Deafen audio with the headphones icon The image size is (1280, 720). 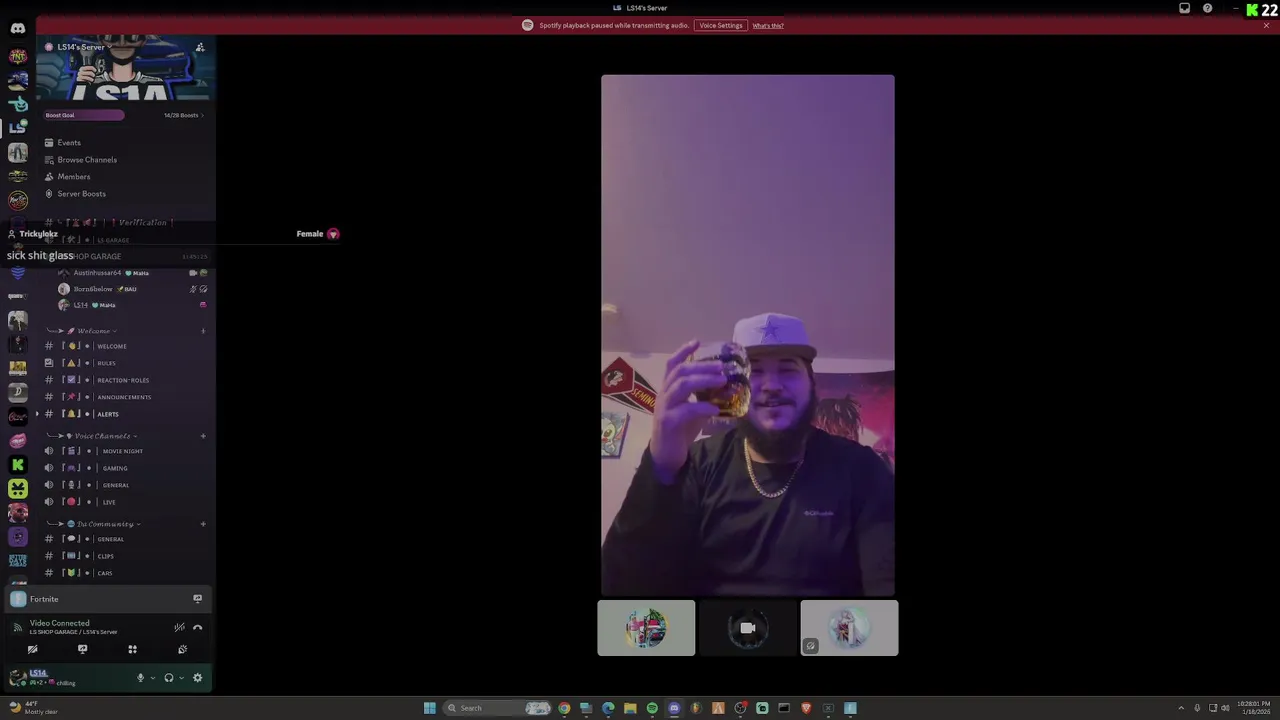coord(168,677)
